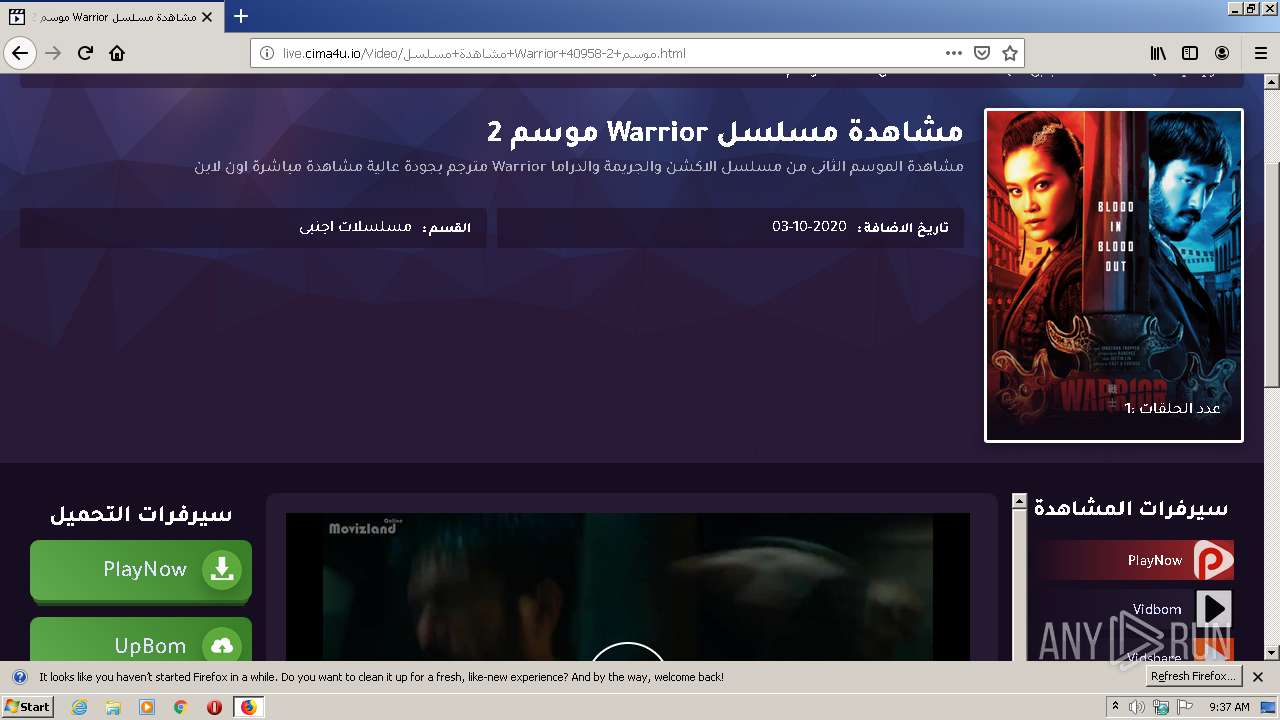Bookmark this page with the star
This screenshot has height=720, width=1280.
pyautogui.click(x=1010, y=53)
